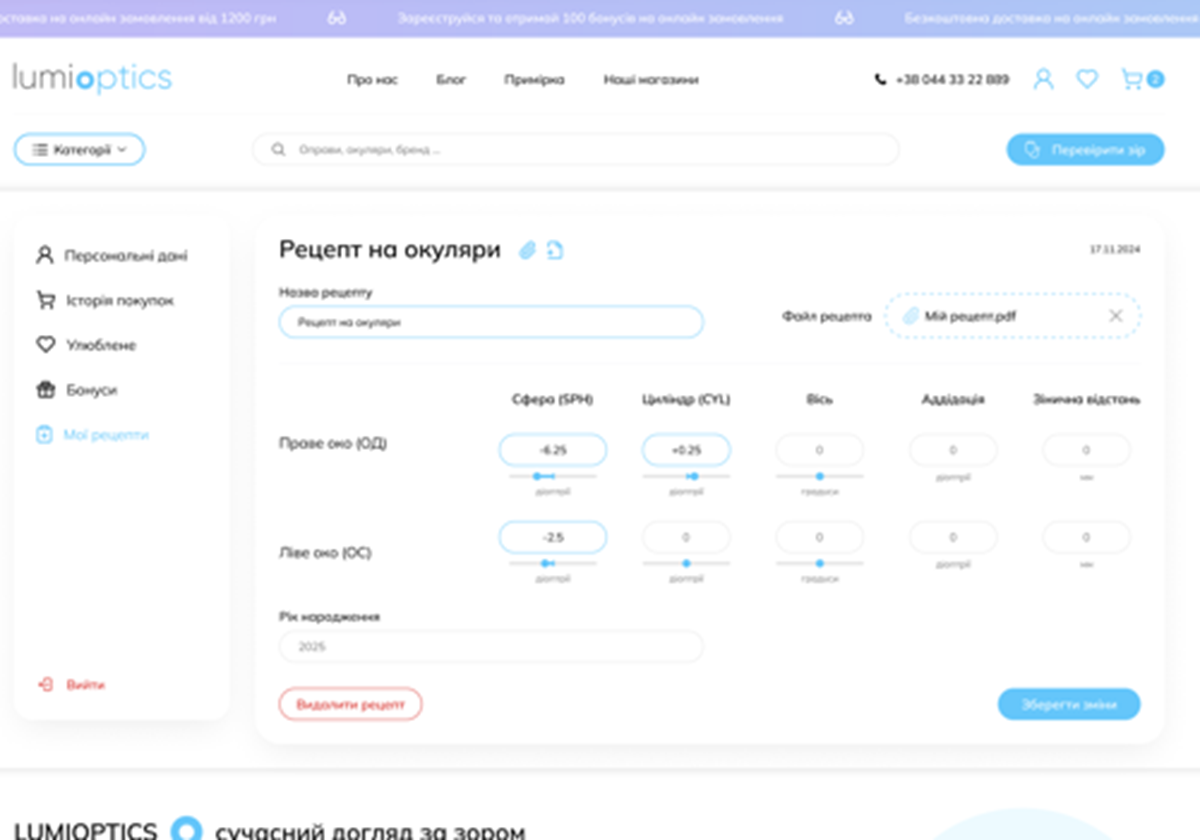The height and width of the screenshot is (840, 1200).
Task: Click left eye sphere value -2.5
Action: pos(553,537)
